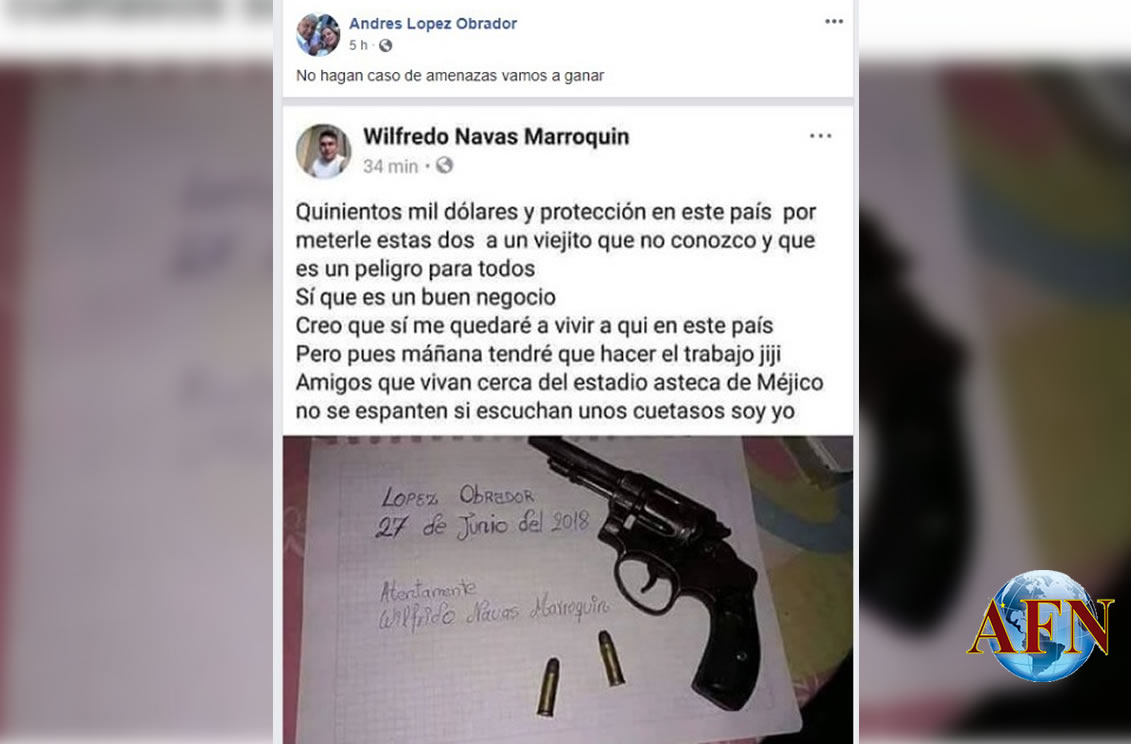Visit the Wilfredo Navas Marroquin name link
Viewport: 1131px width, 744px height.
[x=496, y=136]
